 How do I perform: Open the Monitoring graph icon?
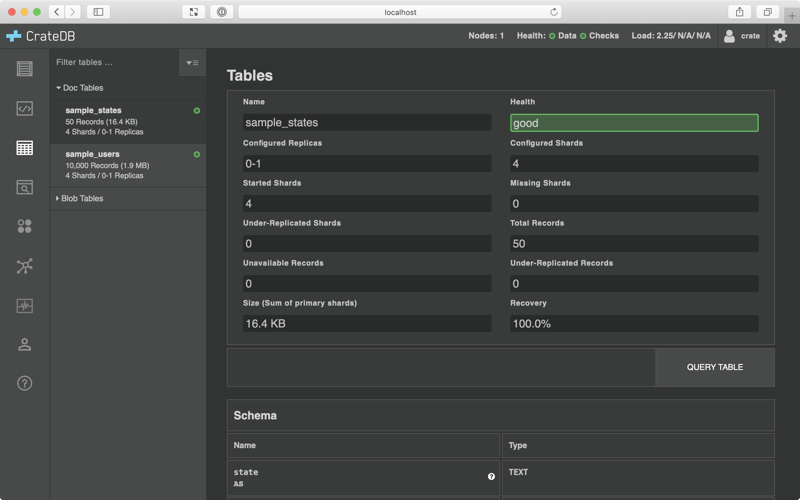click(x=24, y=306)
